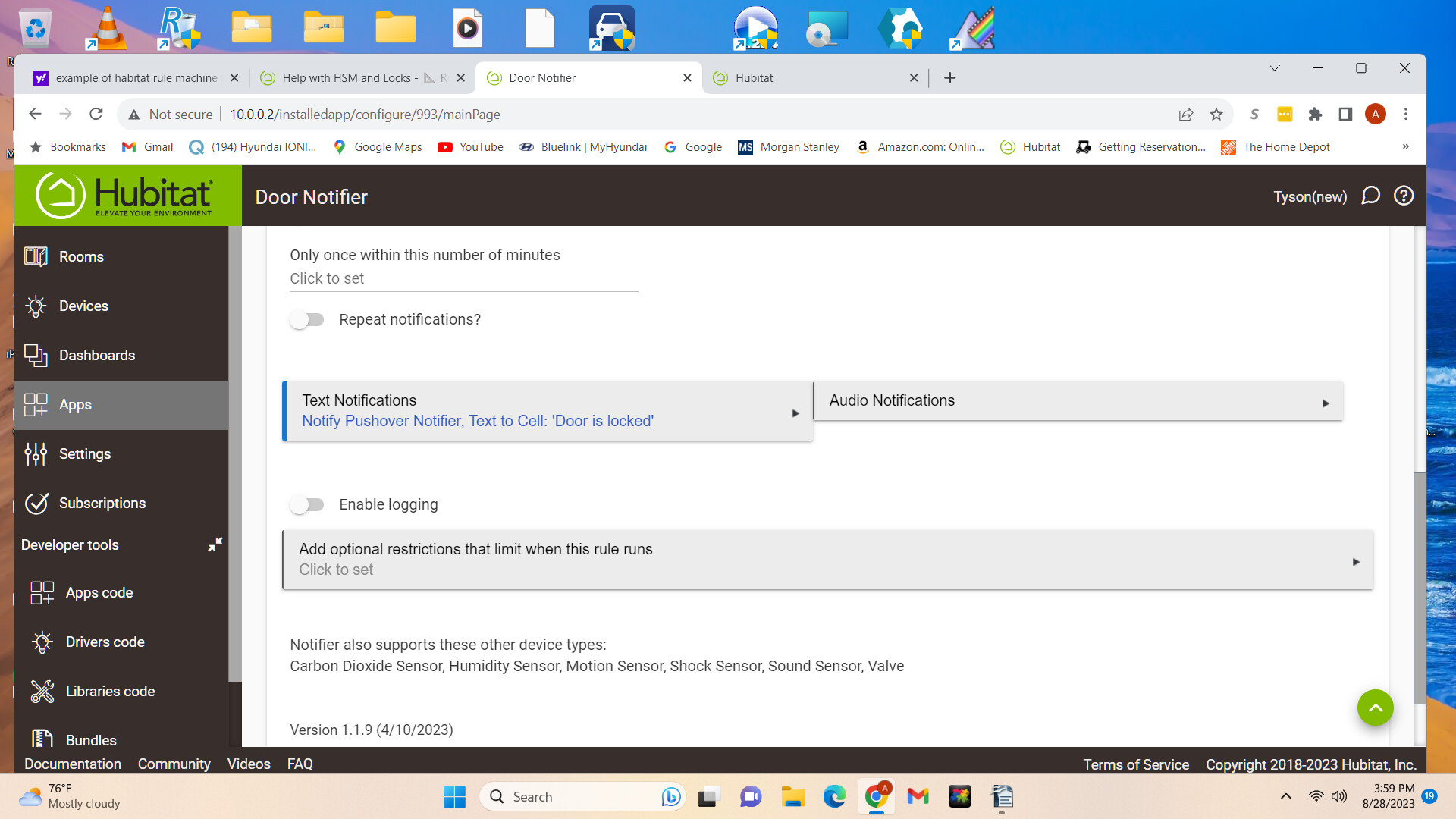Expand optional restrictions section
The height and width of the screenshot is (819, 1456).
coord(827,560)
